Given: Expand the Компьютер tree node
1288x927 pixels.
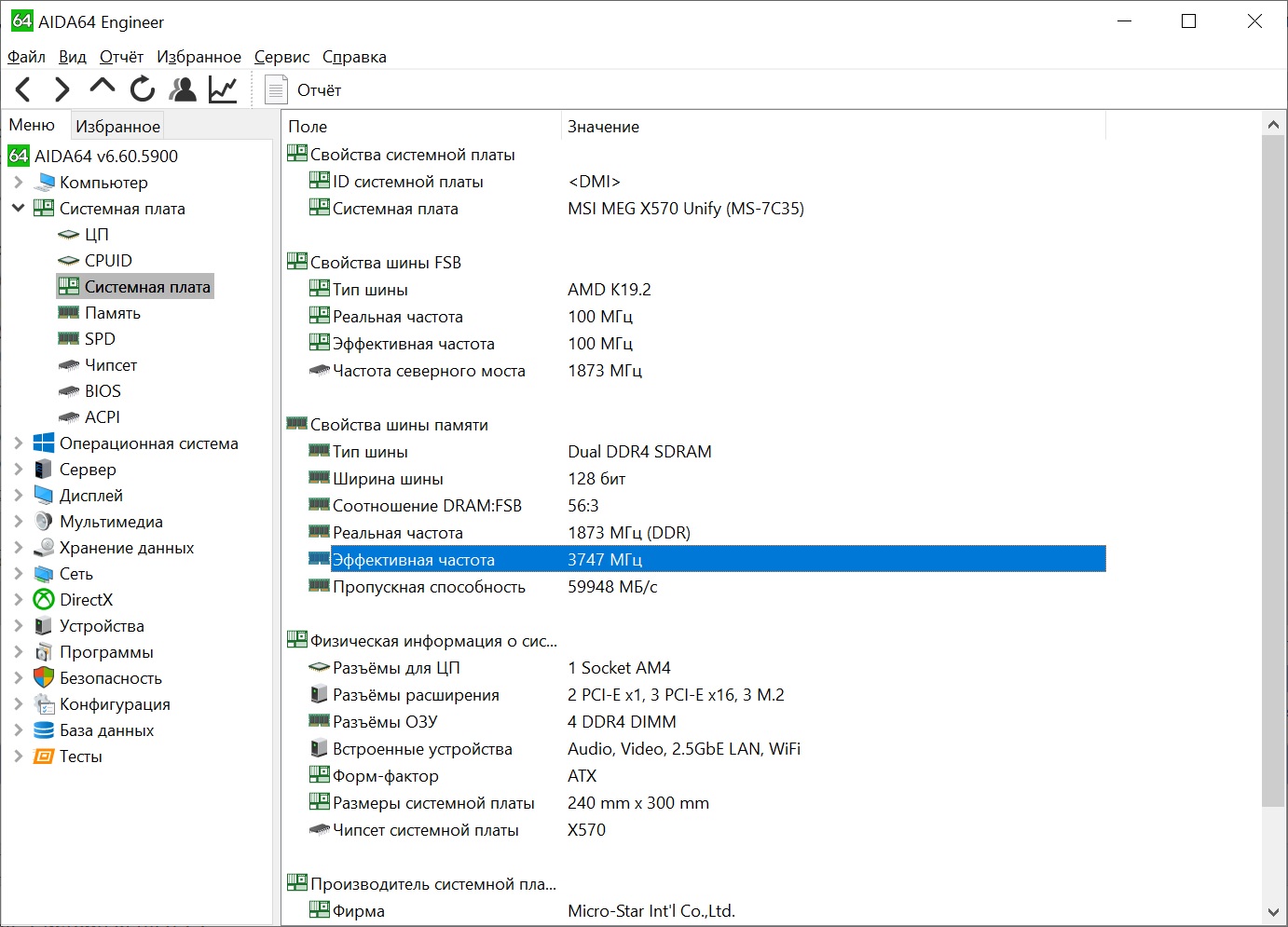Looking at the screenshot, I should [18, 183].
